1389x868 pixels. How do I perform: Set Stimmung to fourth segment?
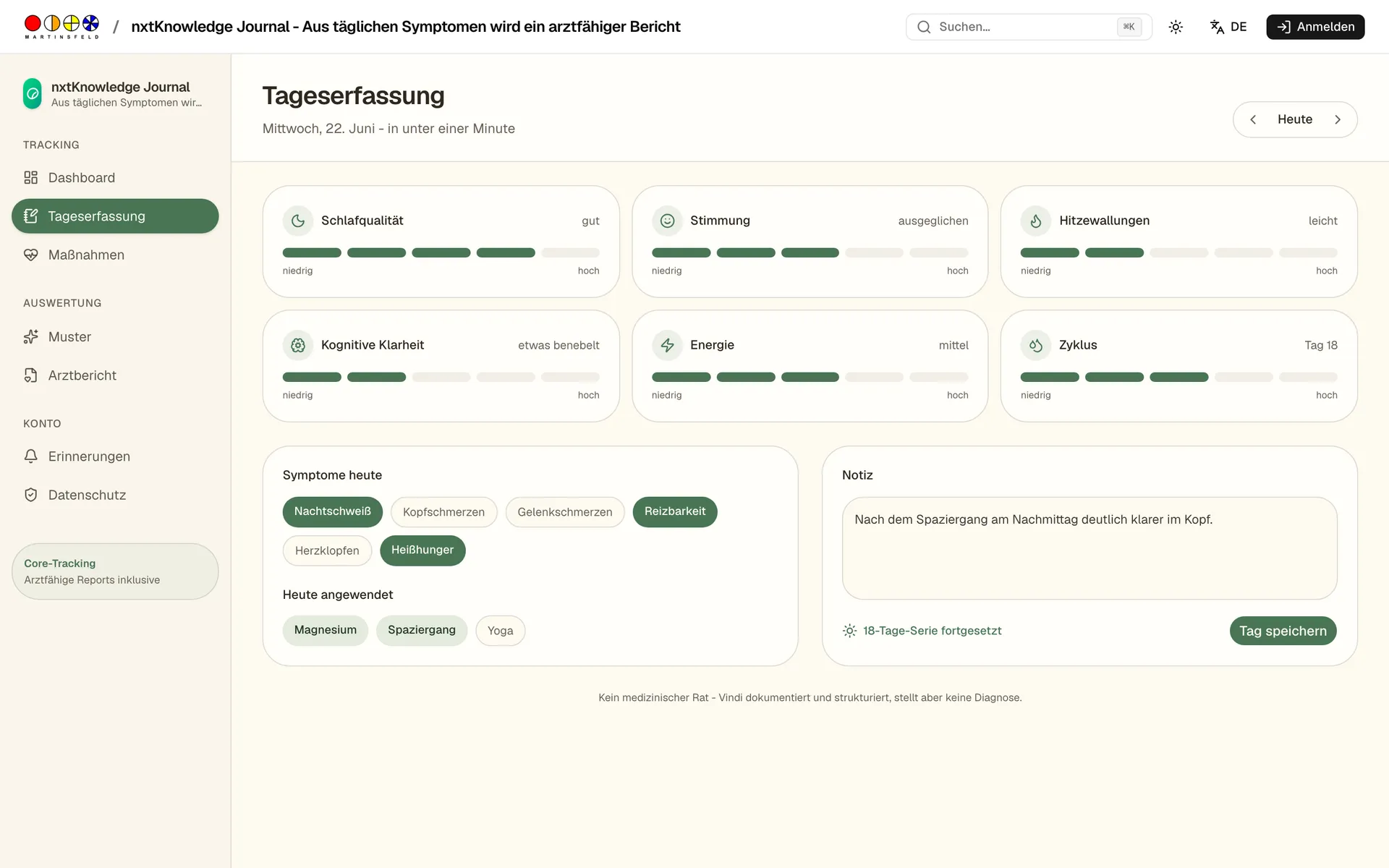coord(875,252)
